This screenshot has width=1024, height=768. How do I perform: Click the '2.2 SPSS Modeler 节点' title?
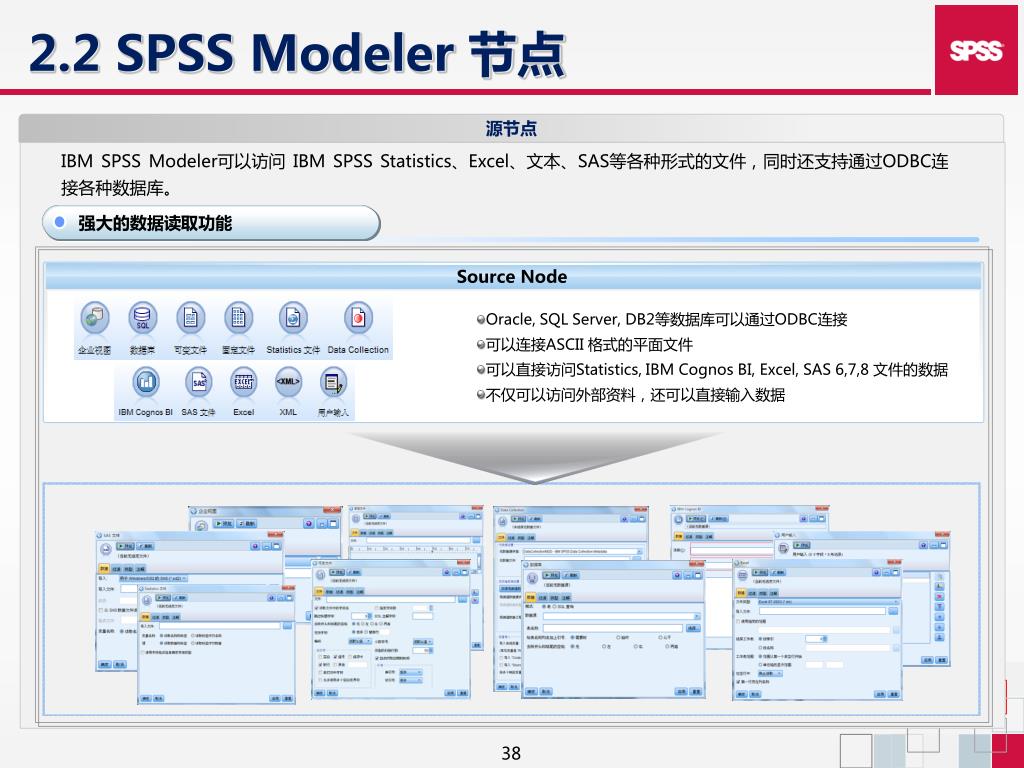point(297,53)
